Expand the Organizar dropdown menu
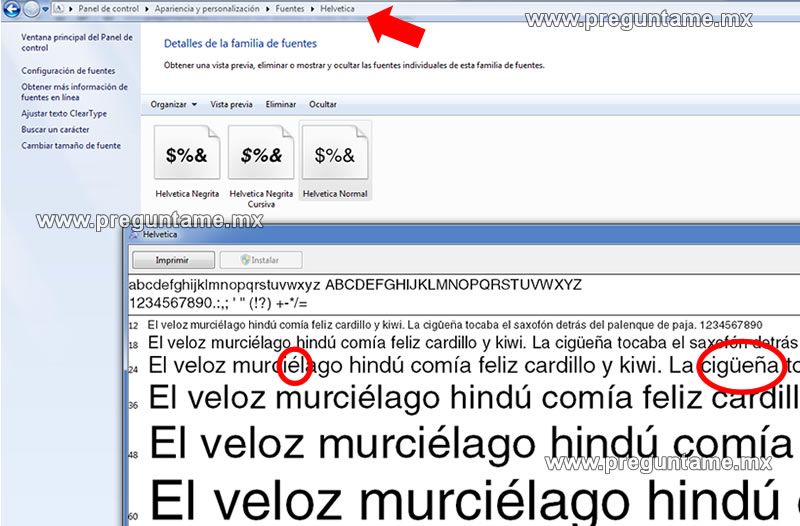Viewport: 800px width, 526px height. (x=173, y=104)
